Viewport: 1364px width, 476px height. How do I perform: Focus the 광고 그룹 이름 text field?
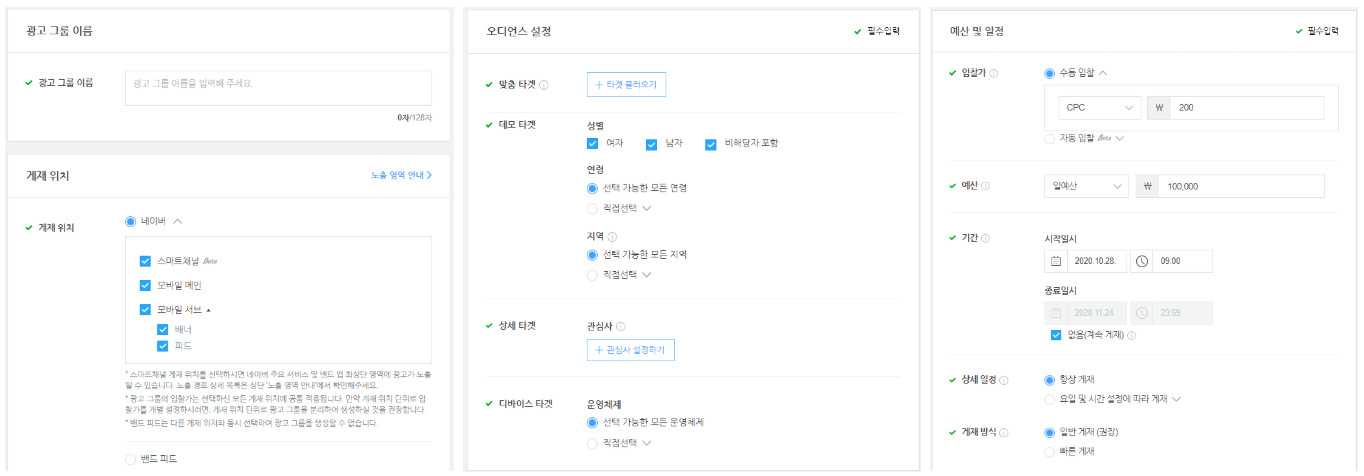coord(278,88)
